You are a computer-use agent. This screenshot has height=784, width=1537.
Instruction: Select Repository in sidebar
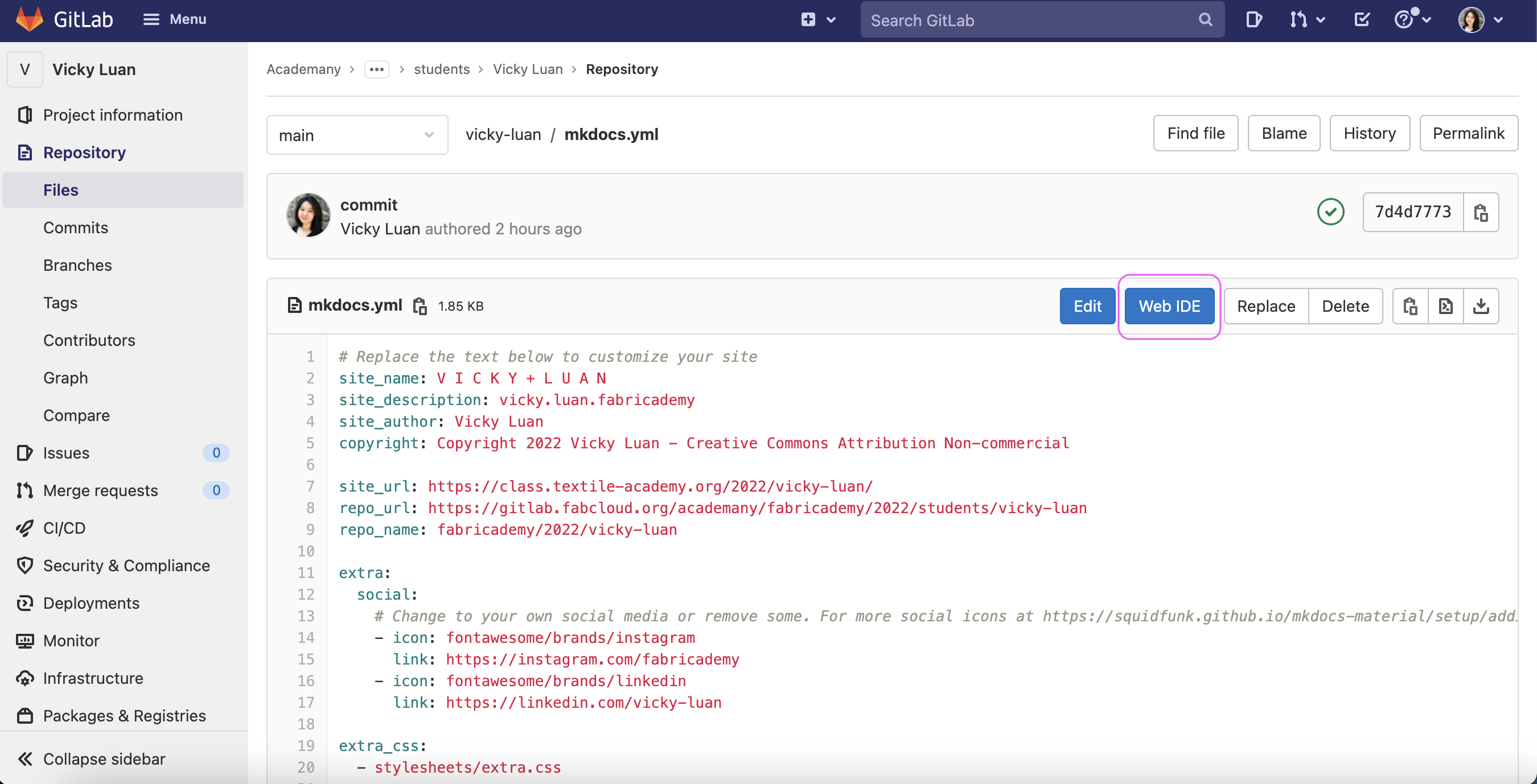84,152
